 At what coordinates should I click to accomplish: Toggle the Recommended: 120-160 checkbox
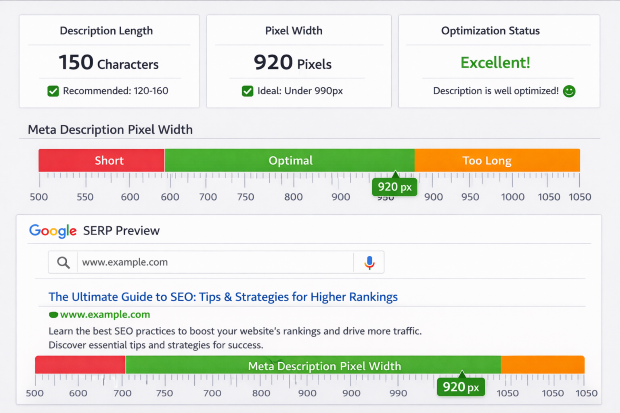(53, 91)
